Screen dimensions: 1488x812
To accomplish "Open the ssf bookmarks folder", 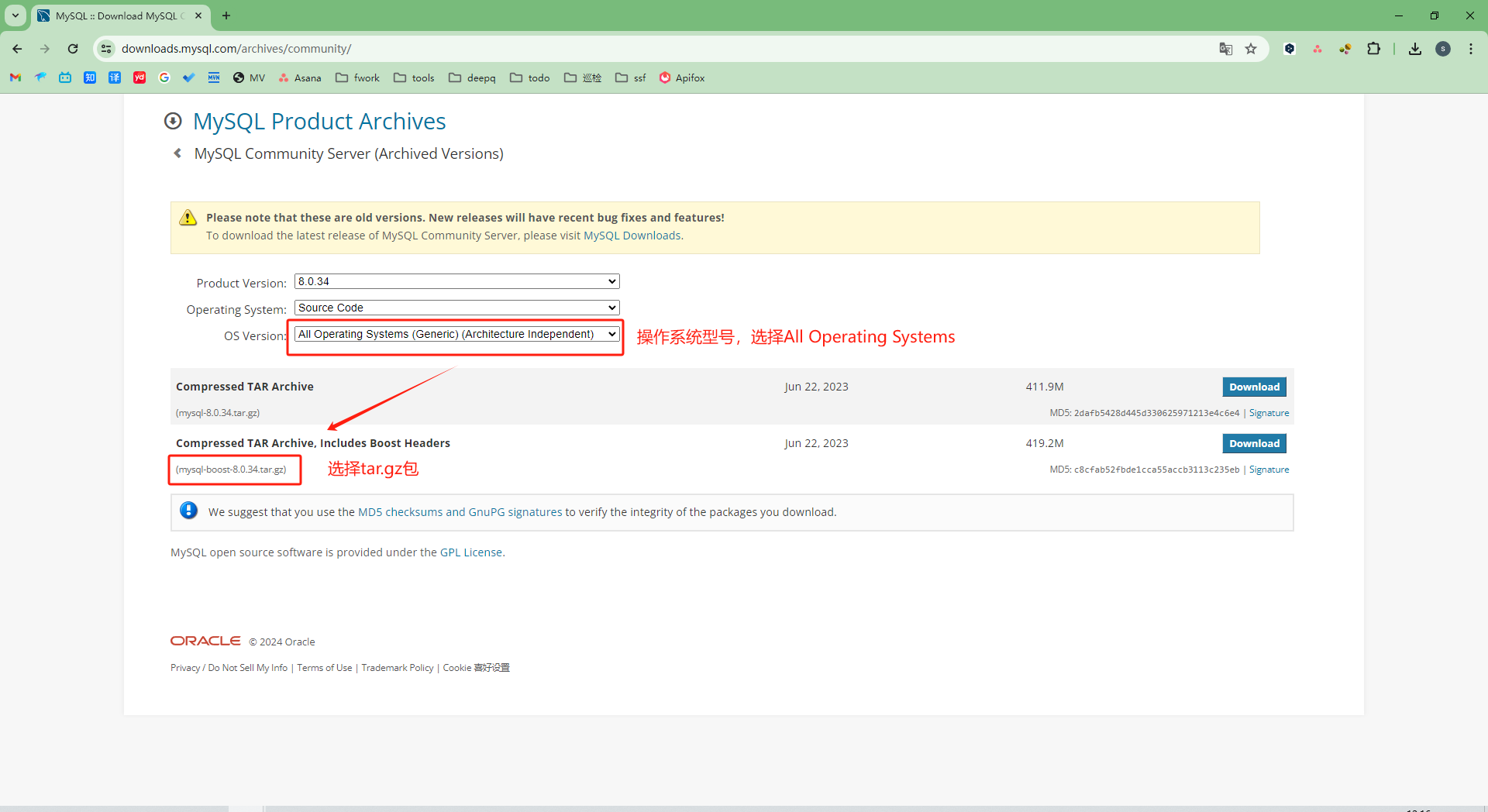I will (630, 77).
